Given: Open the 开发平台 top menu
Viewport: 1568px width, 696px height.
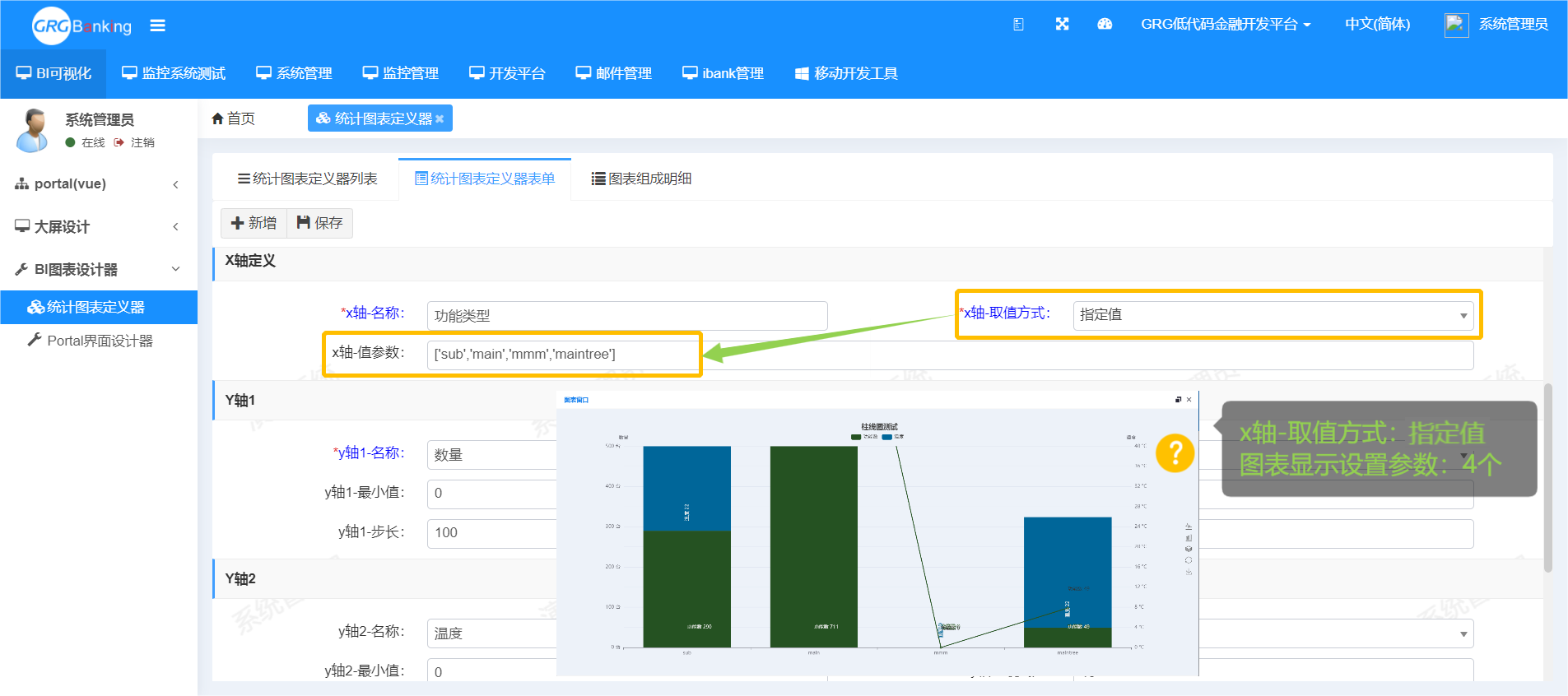Looking at the screenshot, I should click(507, 74).
